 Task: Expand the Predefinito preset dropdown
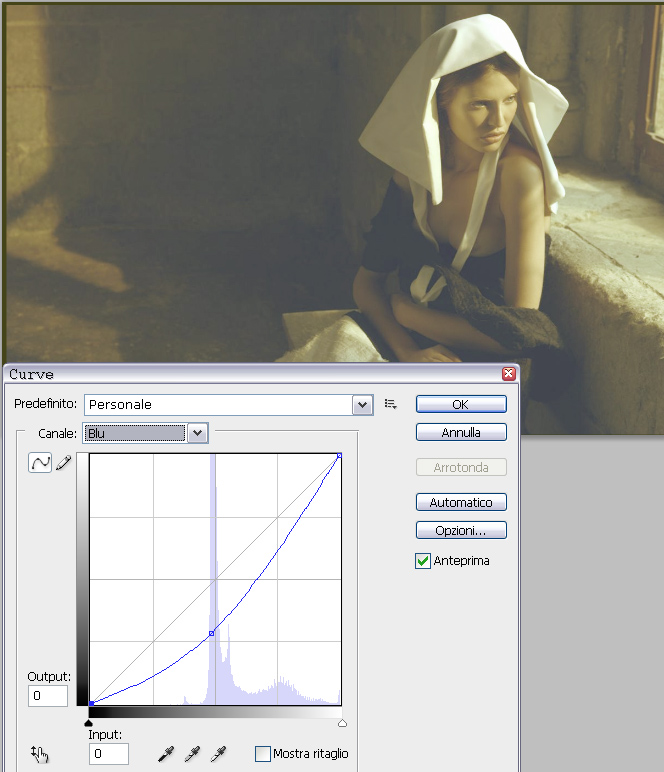[362, 404]
